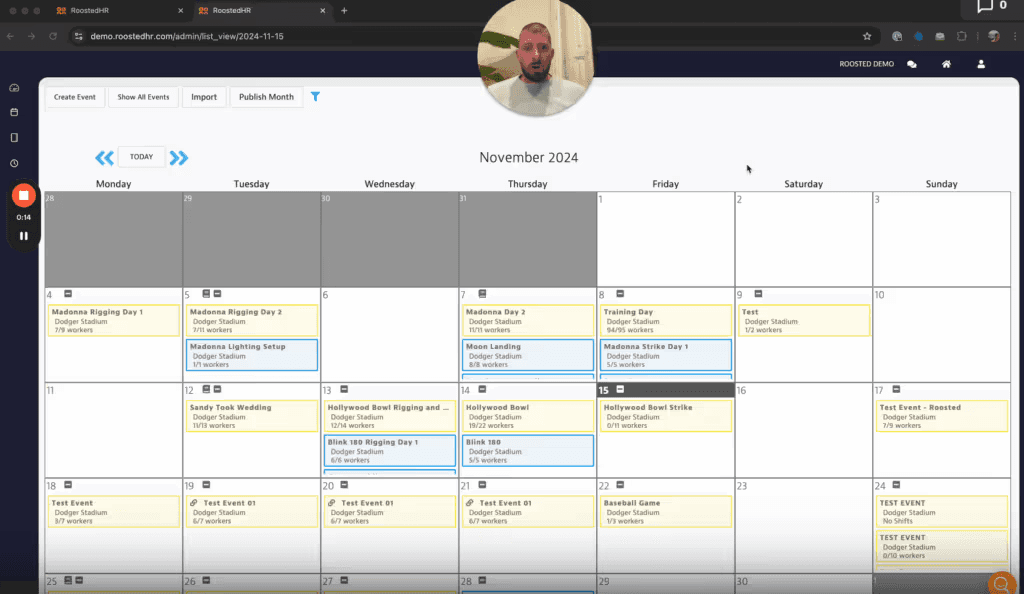1024x594 pixels.
Task: Collapse day 9 with its minus icon
Action: 758,294
